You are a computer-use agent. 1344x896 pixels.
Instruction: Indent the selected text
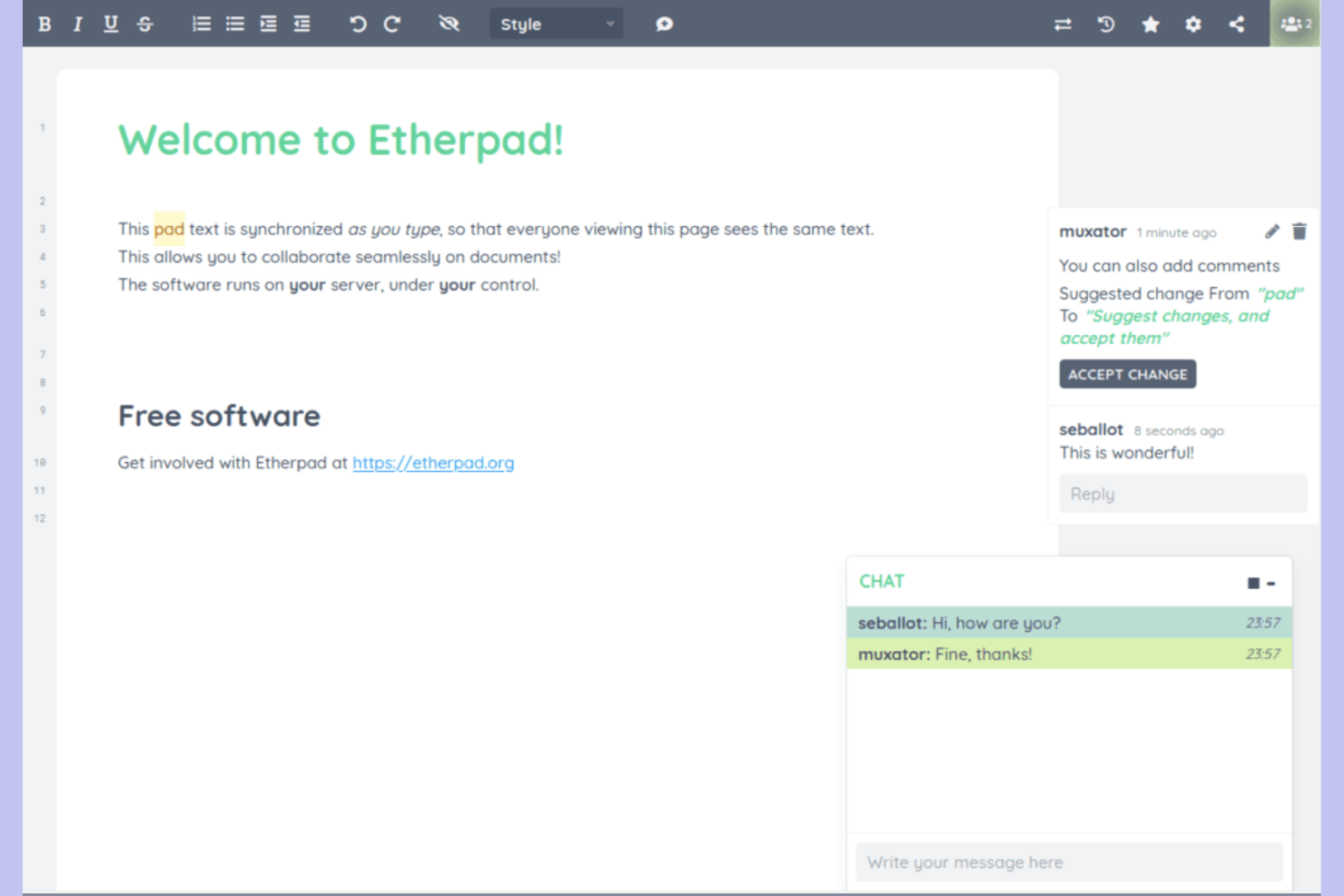[269, 25]
